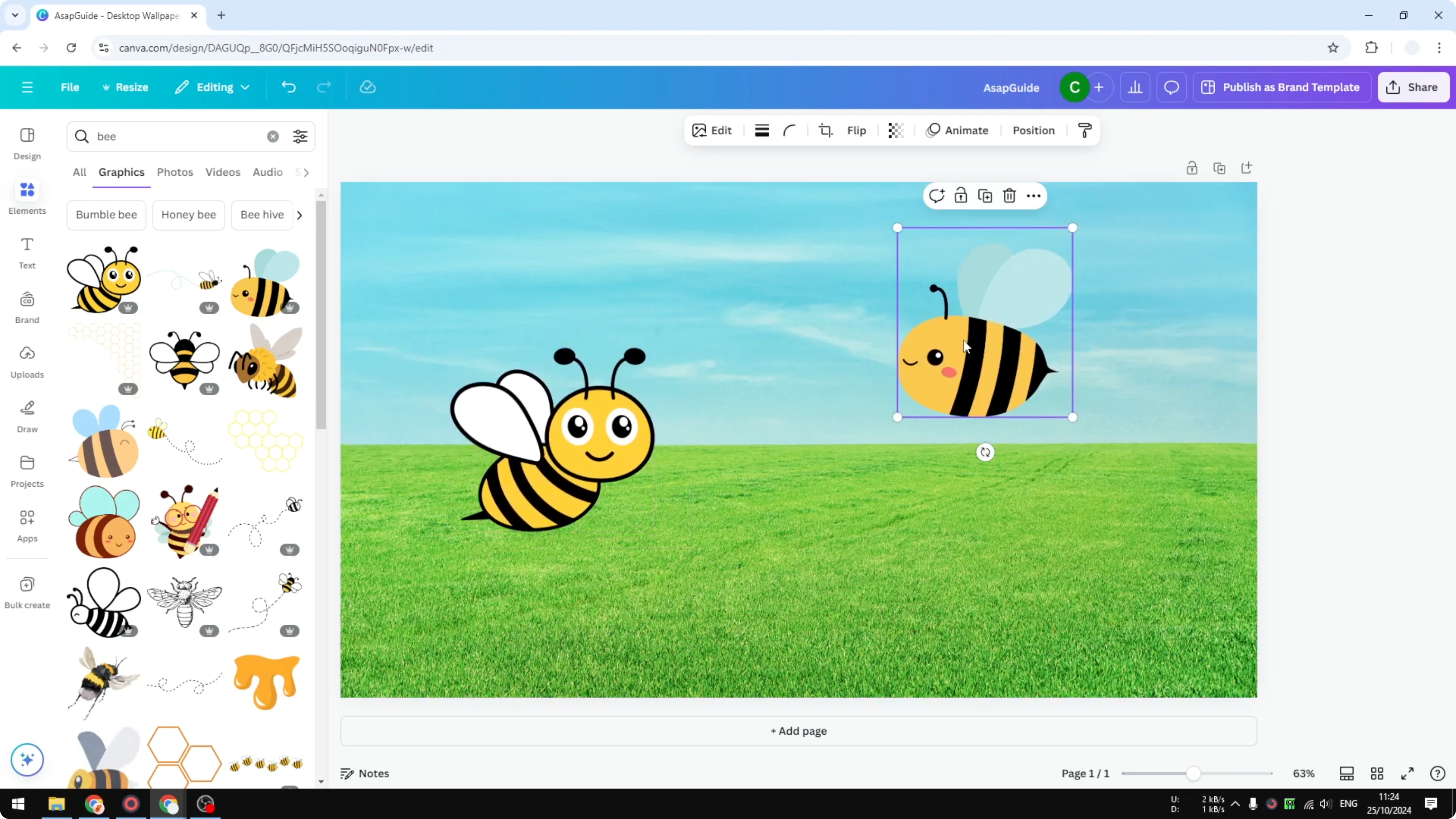Image resolution: width=1456 pixels, height=819 pixels.
Task: Select the Crop tool in the toolbar
Action: click(x=825, y=131)
